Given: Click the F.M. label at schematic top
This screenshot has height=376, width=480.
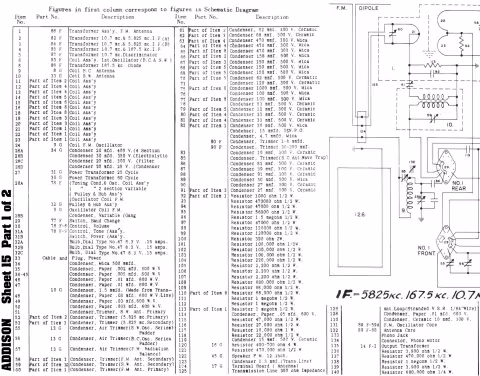Looking at the screenshot, I should click(x=341, y=8).
